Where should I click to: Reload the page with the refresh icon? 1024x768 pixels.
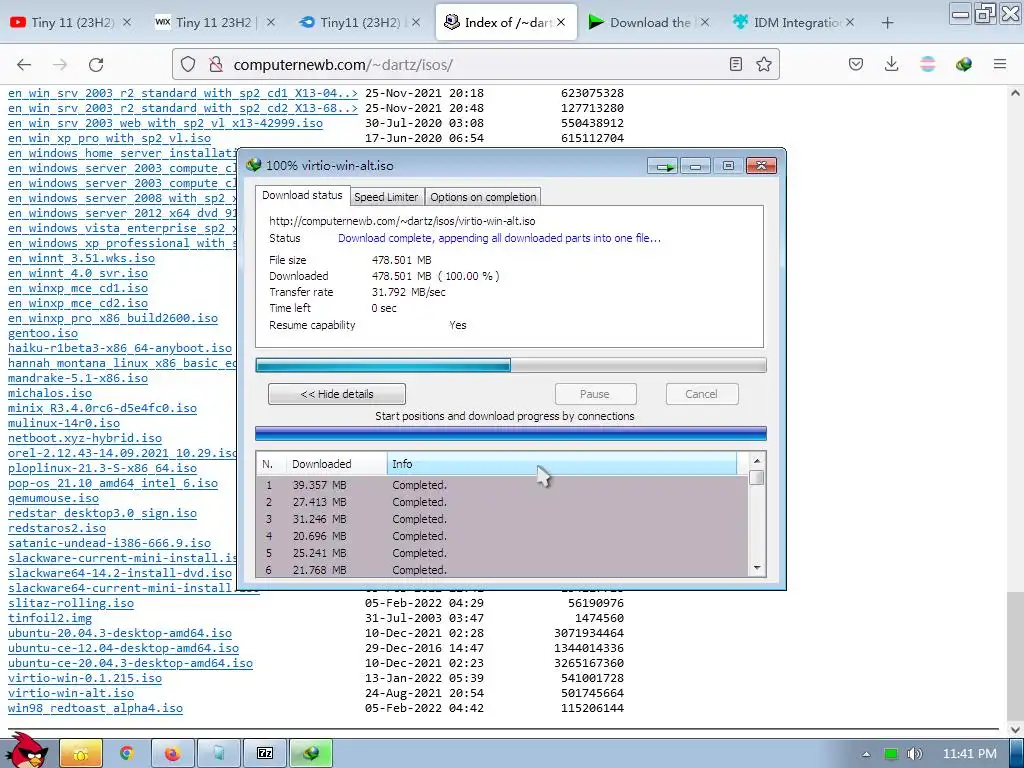tap(97, 64)
